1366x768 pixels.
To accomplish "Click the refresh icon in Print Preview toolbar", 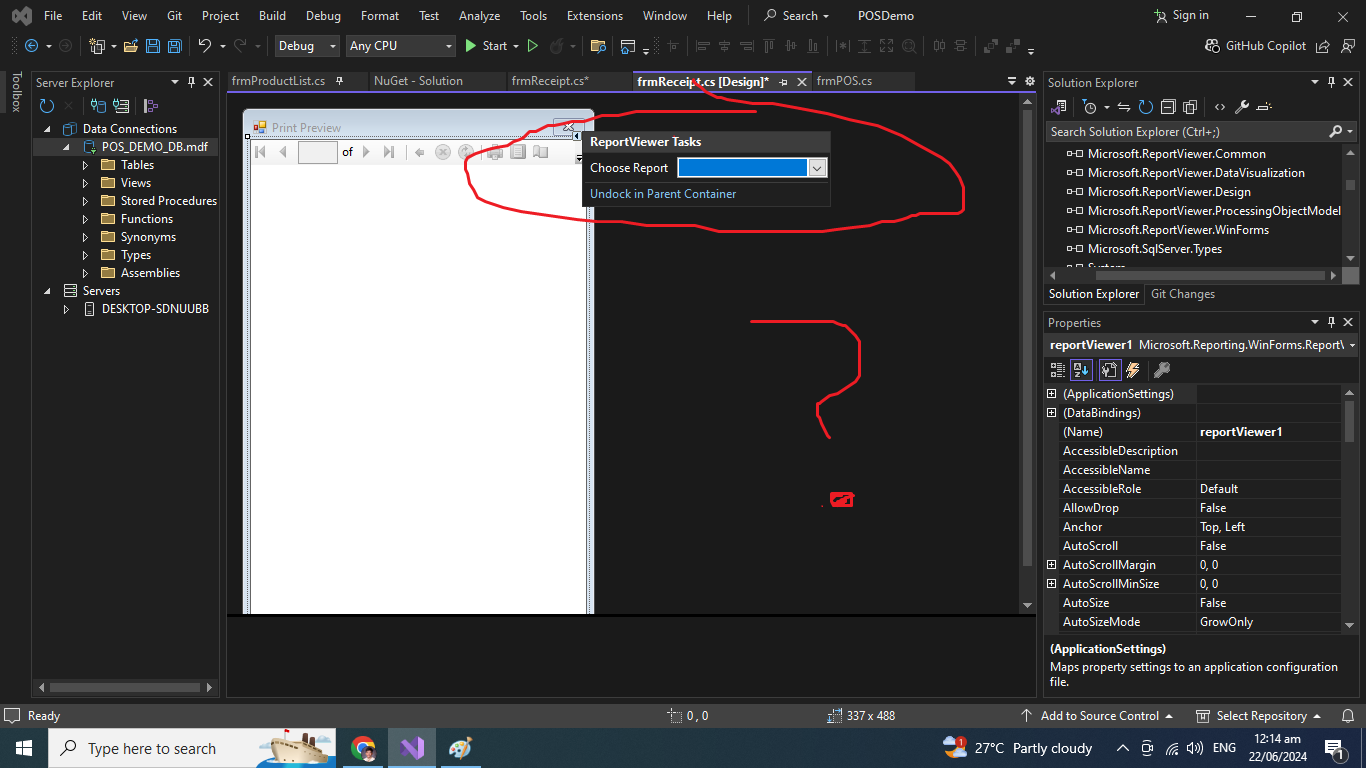I will [465, 152].
